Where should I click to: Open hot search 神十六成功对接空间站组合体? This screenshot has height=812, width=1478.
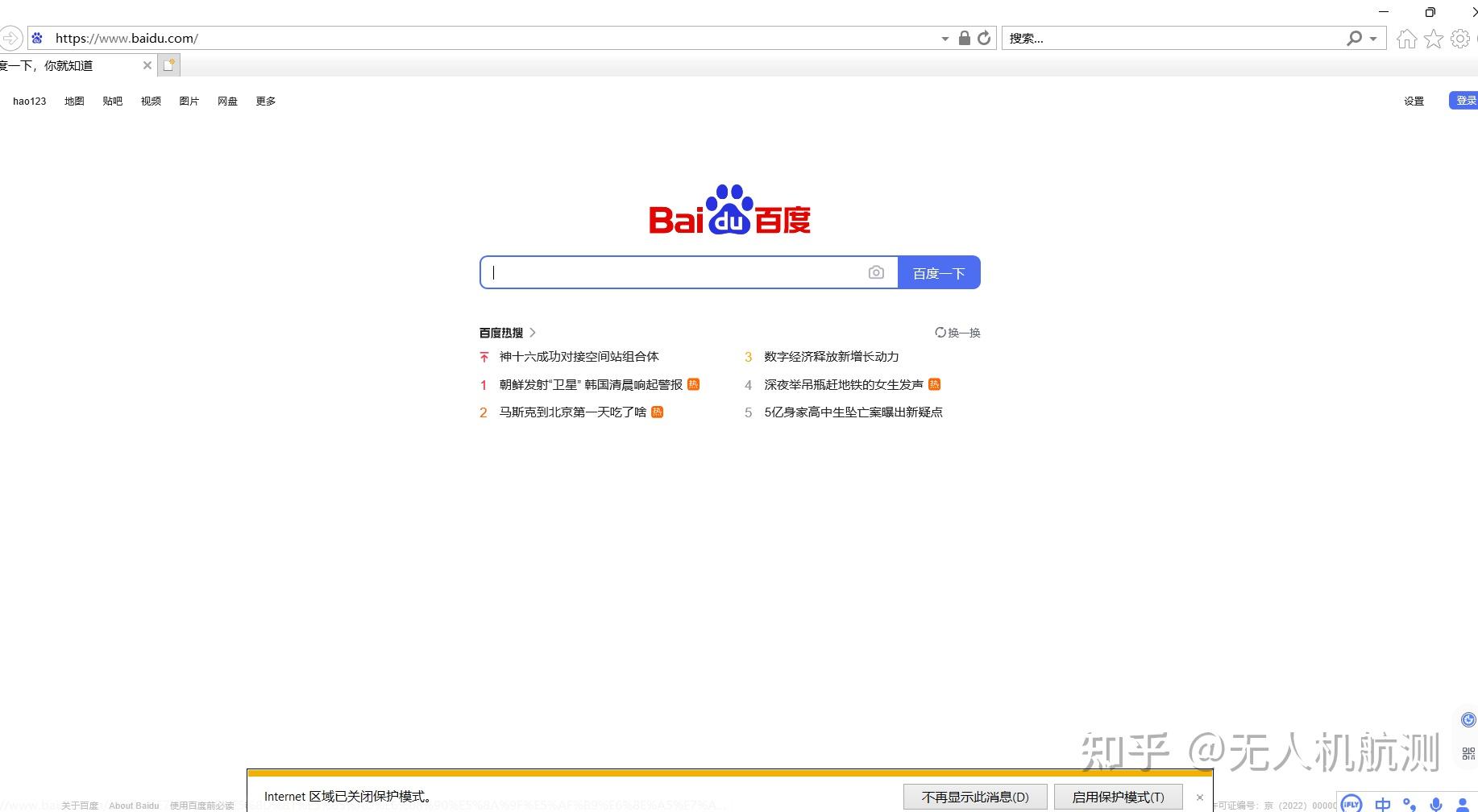pos(579,357)
